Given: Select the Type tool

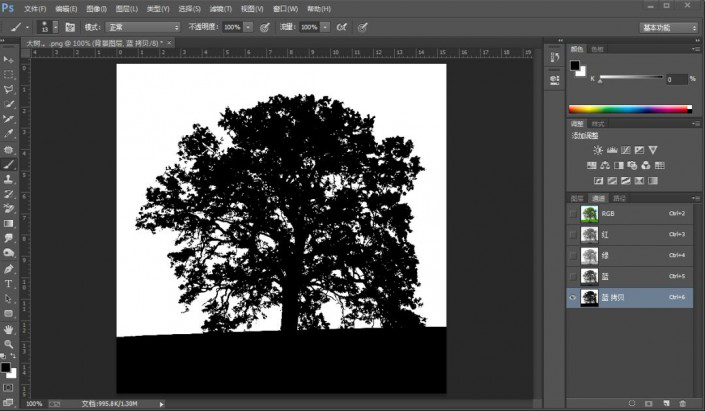Looking at the screenshot, I should (x=9, y=283).
